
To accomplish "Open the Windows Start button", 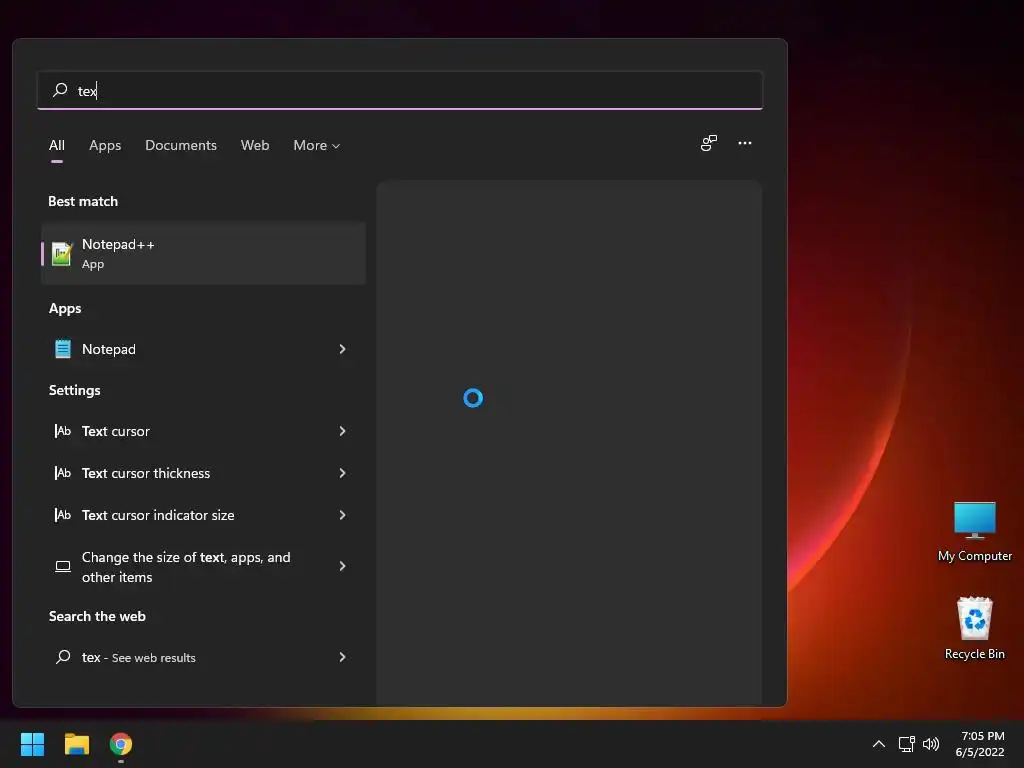I will coord(32,744).
